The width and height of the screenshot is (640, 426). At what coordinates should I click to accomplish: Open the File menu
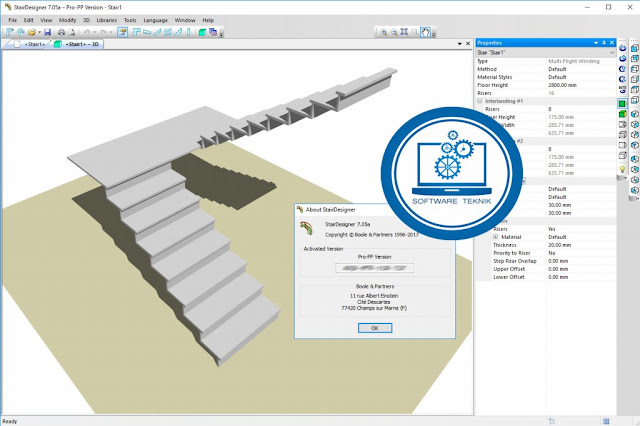coord(13,20)
